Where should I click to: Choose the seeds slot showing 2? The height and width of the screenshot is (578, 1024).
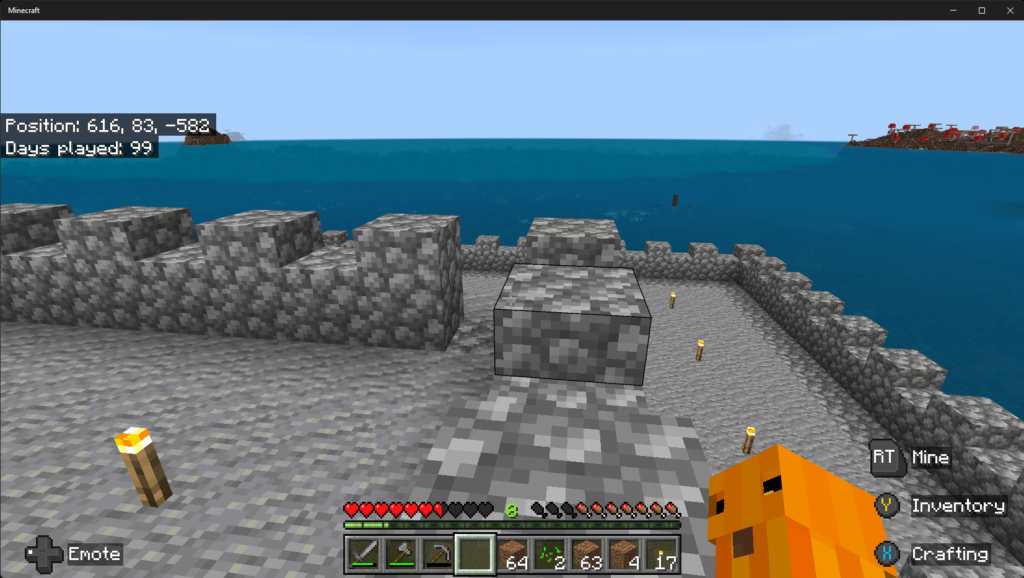pyautogui.click(x=549, y=554)
